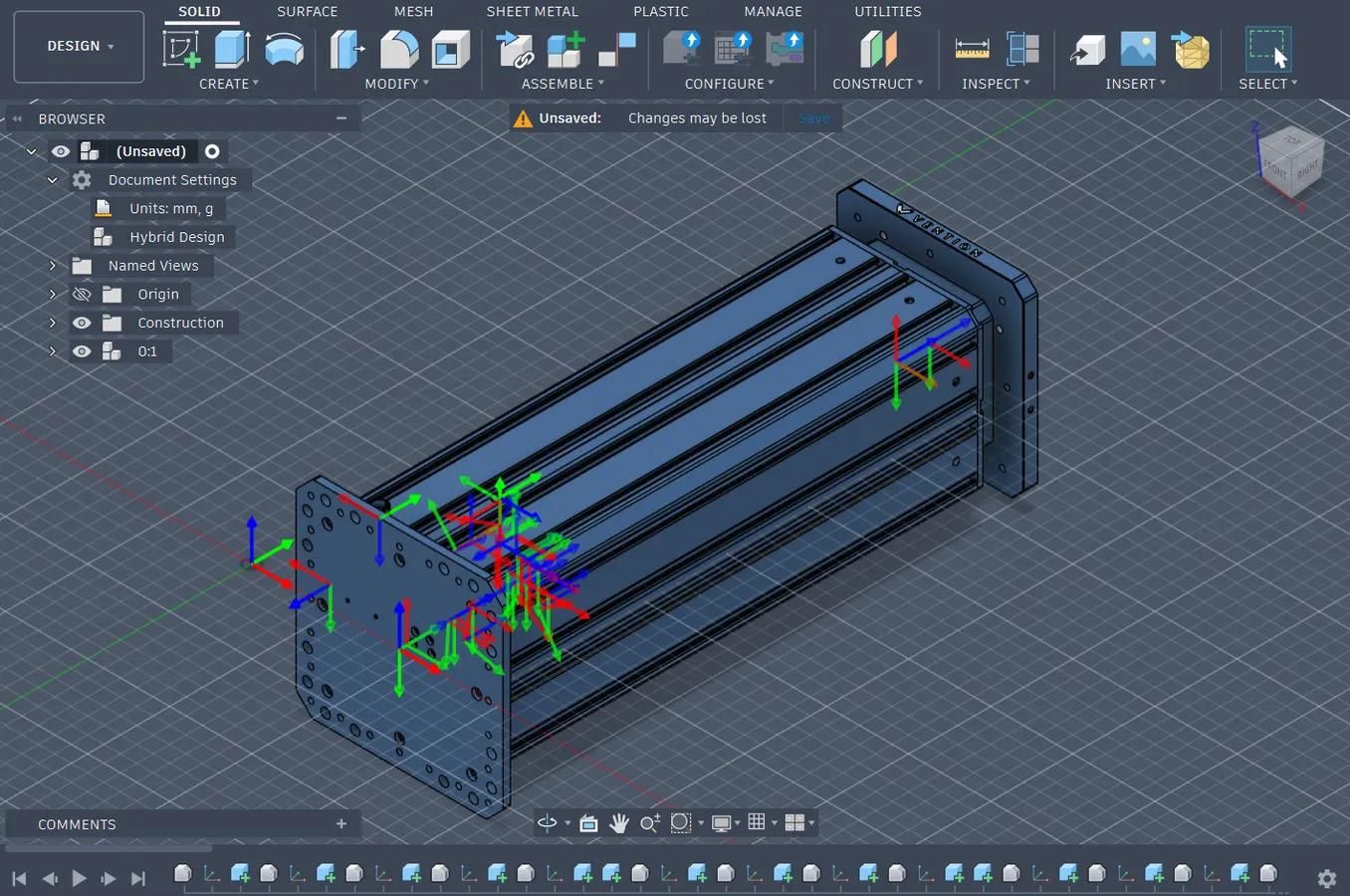Hide the Construction folder
1350x896 pixels.
point(82,323)
